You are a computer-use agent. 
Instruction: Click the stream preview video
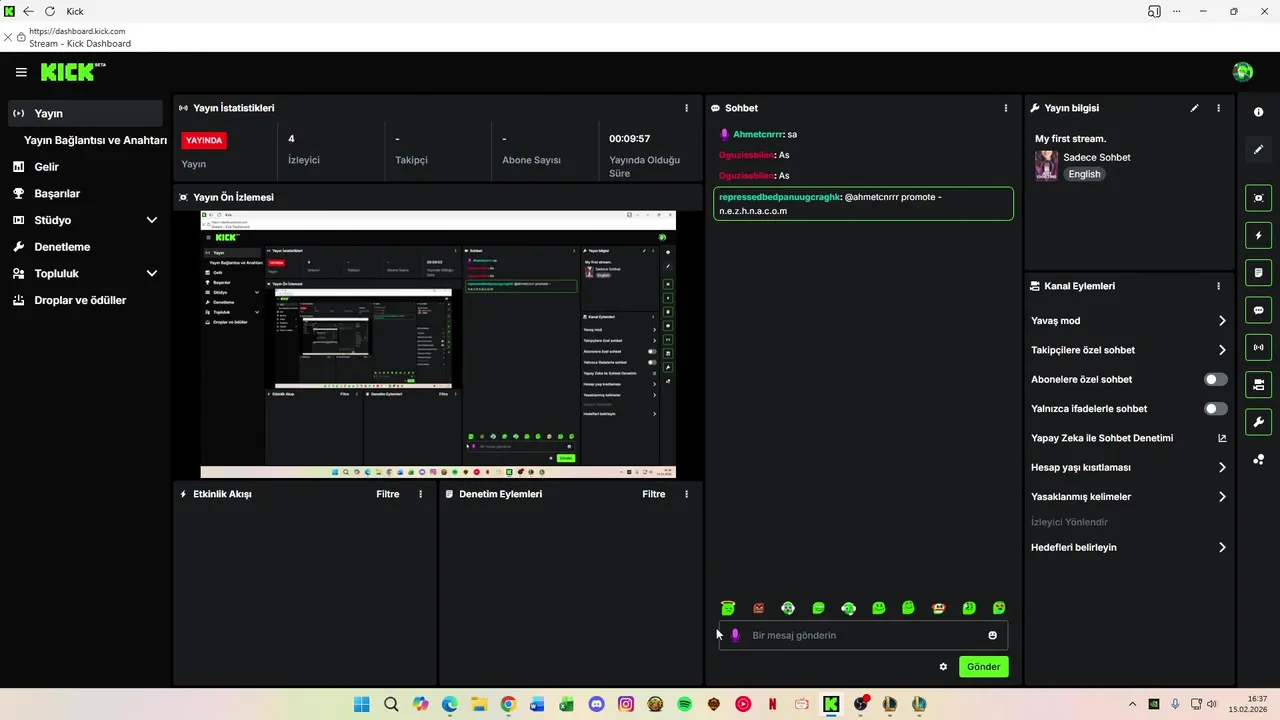coord(438,344)
